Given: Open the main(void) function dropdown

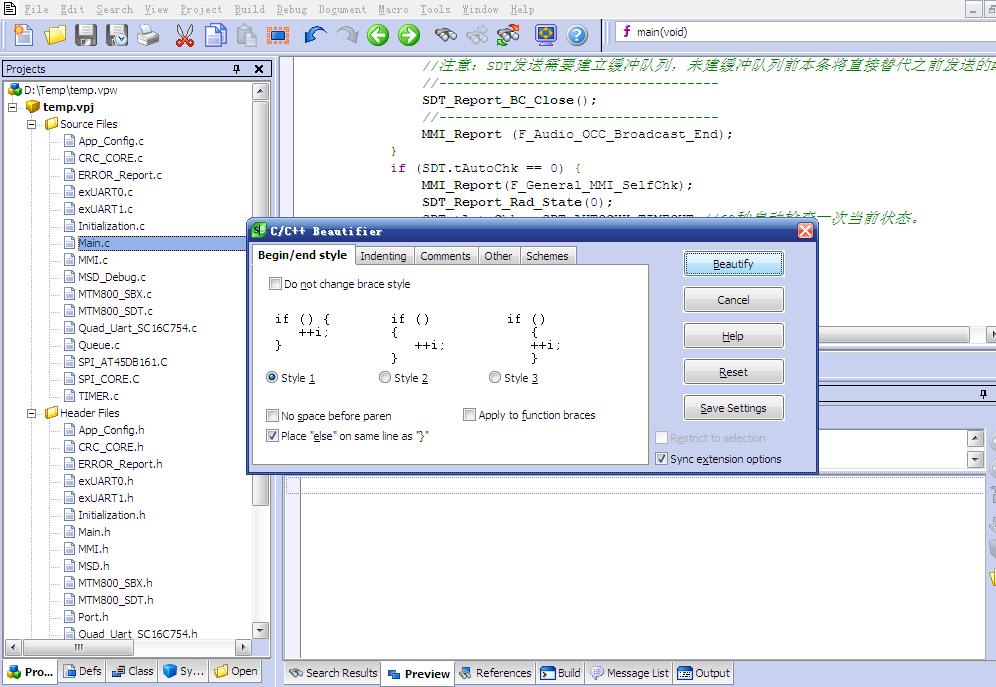Looking at the screenshot, I should click(x=805, y=32).
